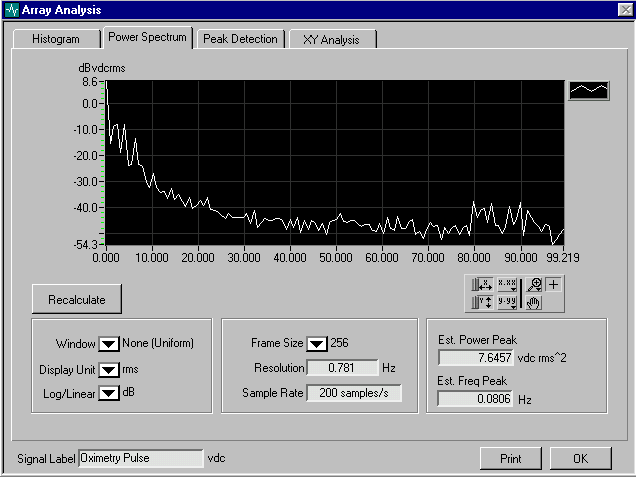Click the plot legend line sample
The image size is (636, 477).
point(589,90)
